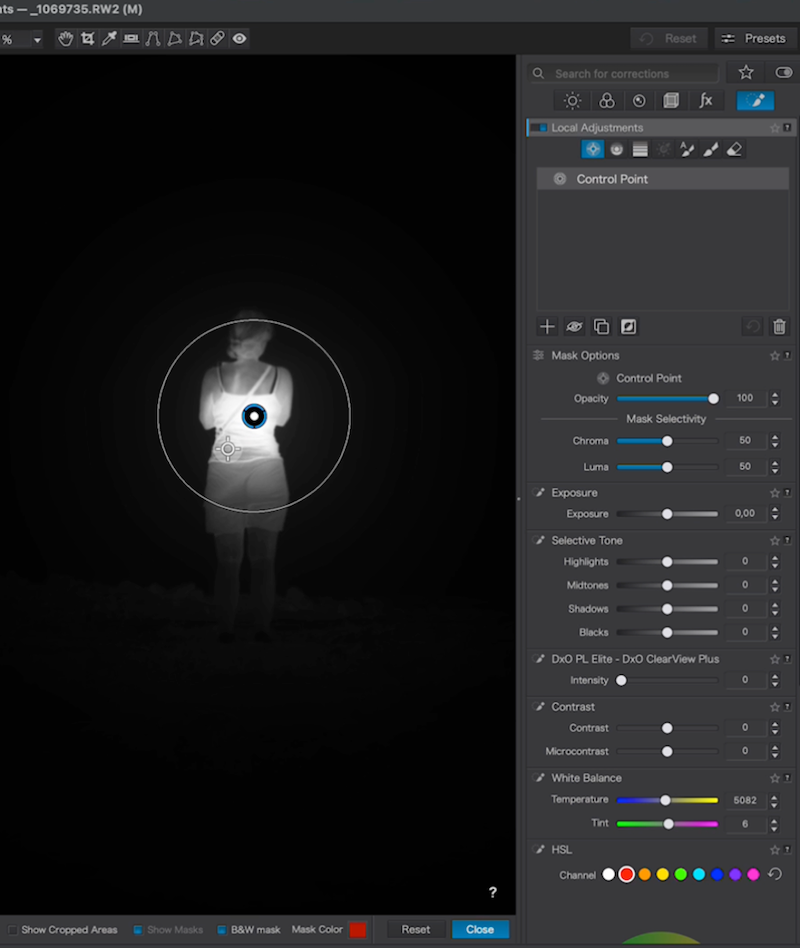The image size is (800, 948).
Task: Select the Horizon leveling tool
Action: [131, 39]
